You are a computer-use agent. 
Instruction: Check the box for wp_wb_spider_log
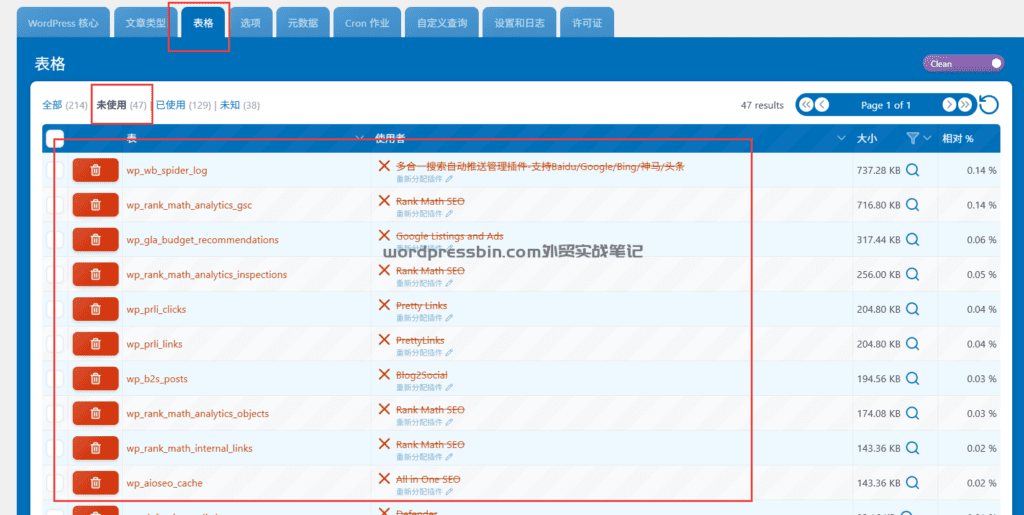56,170
